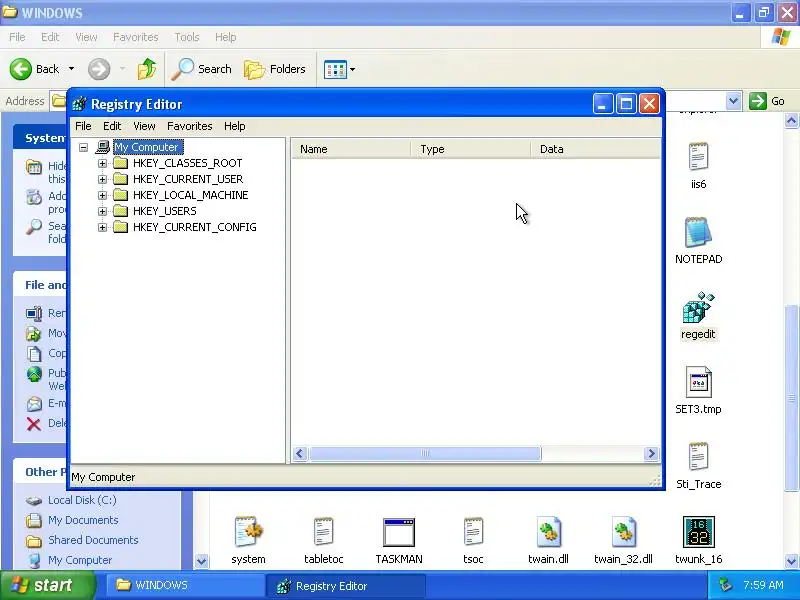Click the Go button beside address bar

click(x=767, y=101)
